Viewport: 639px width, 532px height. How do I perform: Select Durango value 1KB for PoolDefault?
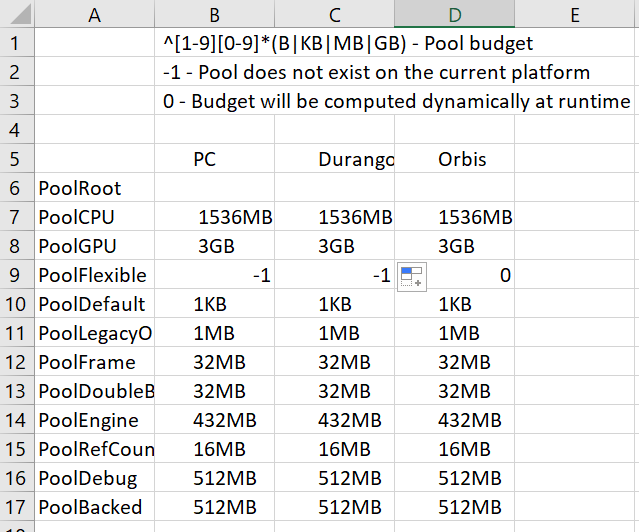click(x=335, y=304)
